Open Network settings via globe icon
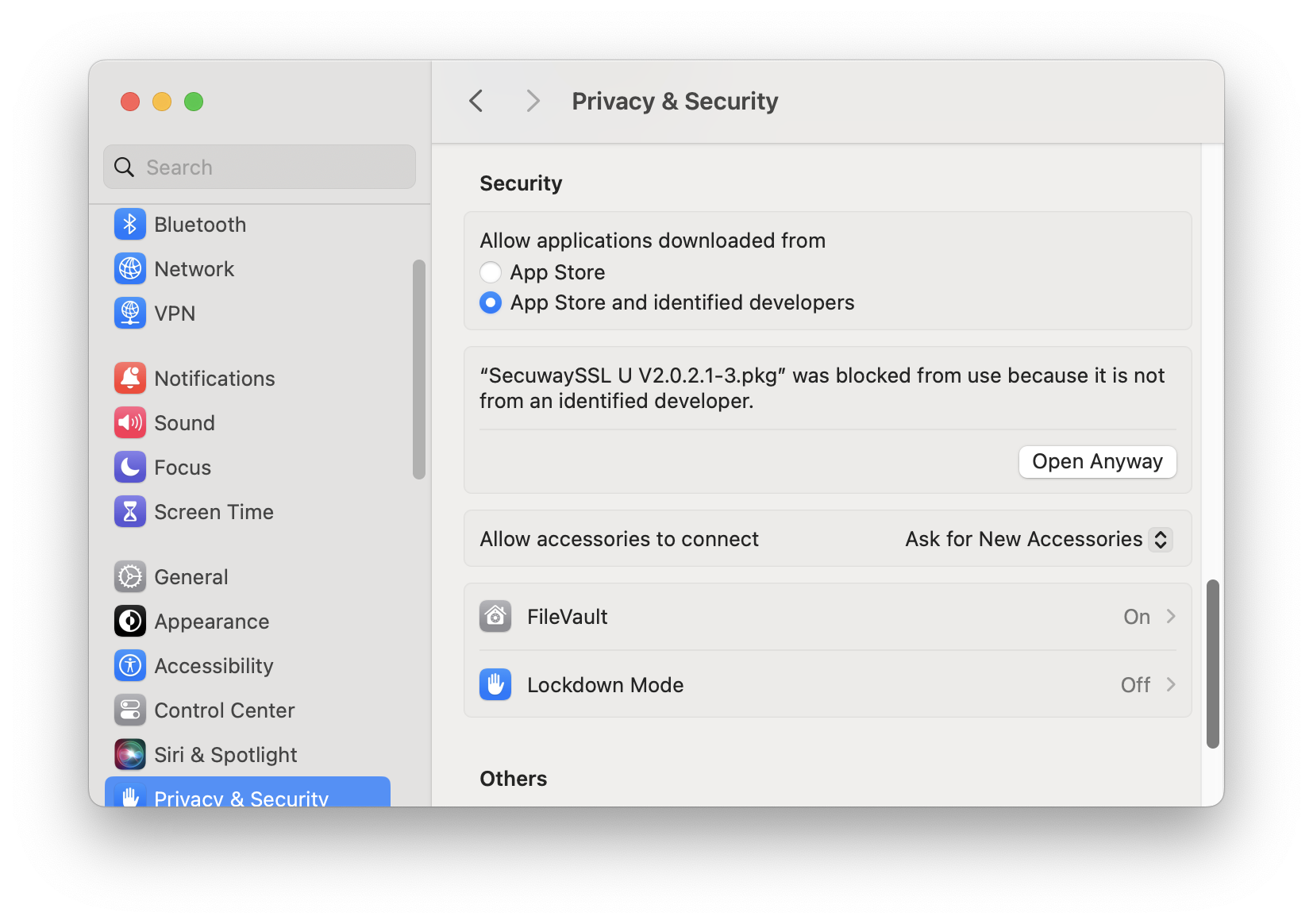1313x924 pixels. coord(130,269)
